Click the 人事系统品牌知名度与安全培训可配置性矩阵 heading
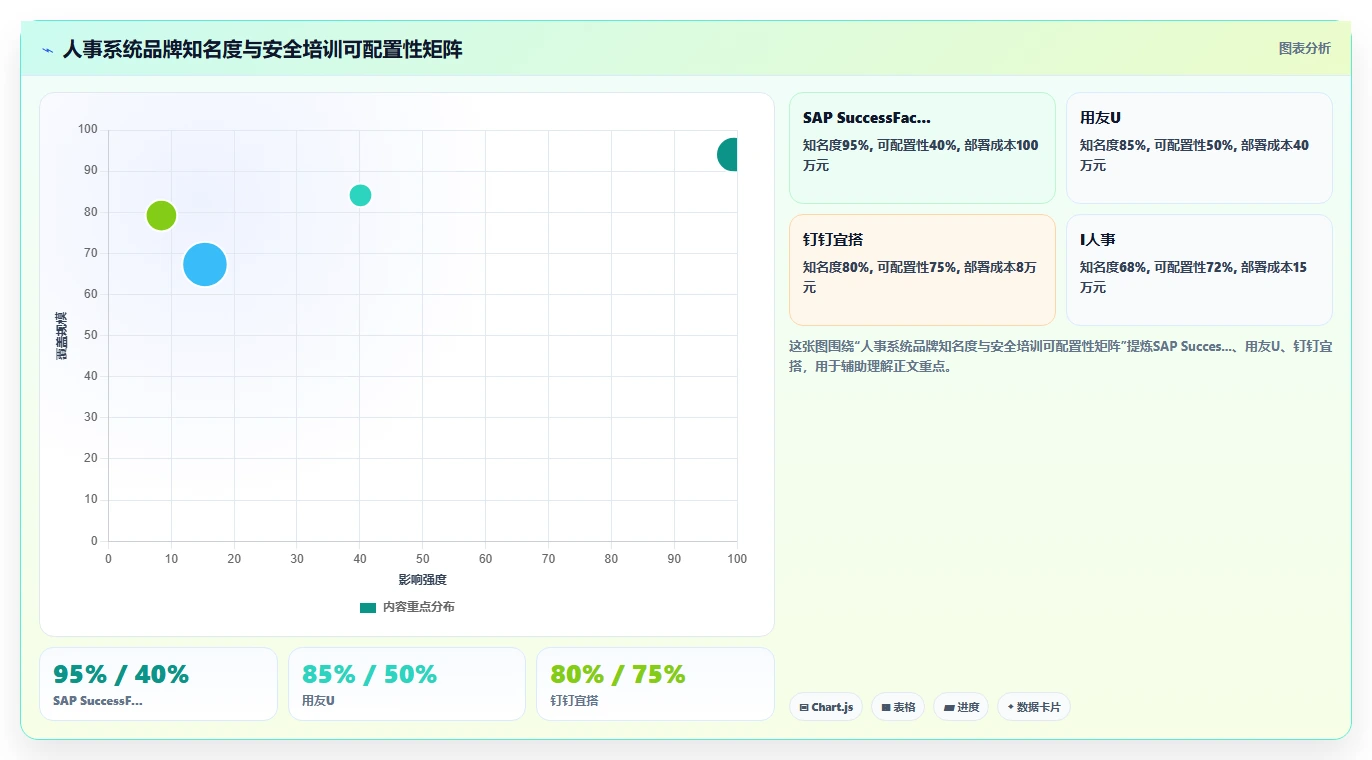Image resolution: width=1372 pixels, height=760 pixels. point(263,49)
